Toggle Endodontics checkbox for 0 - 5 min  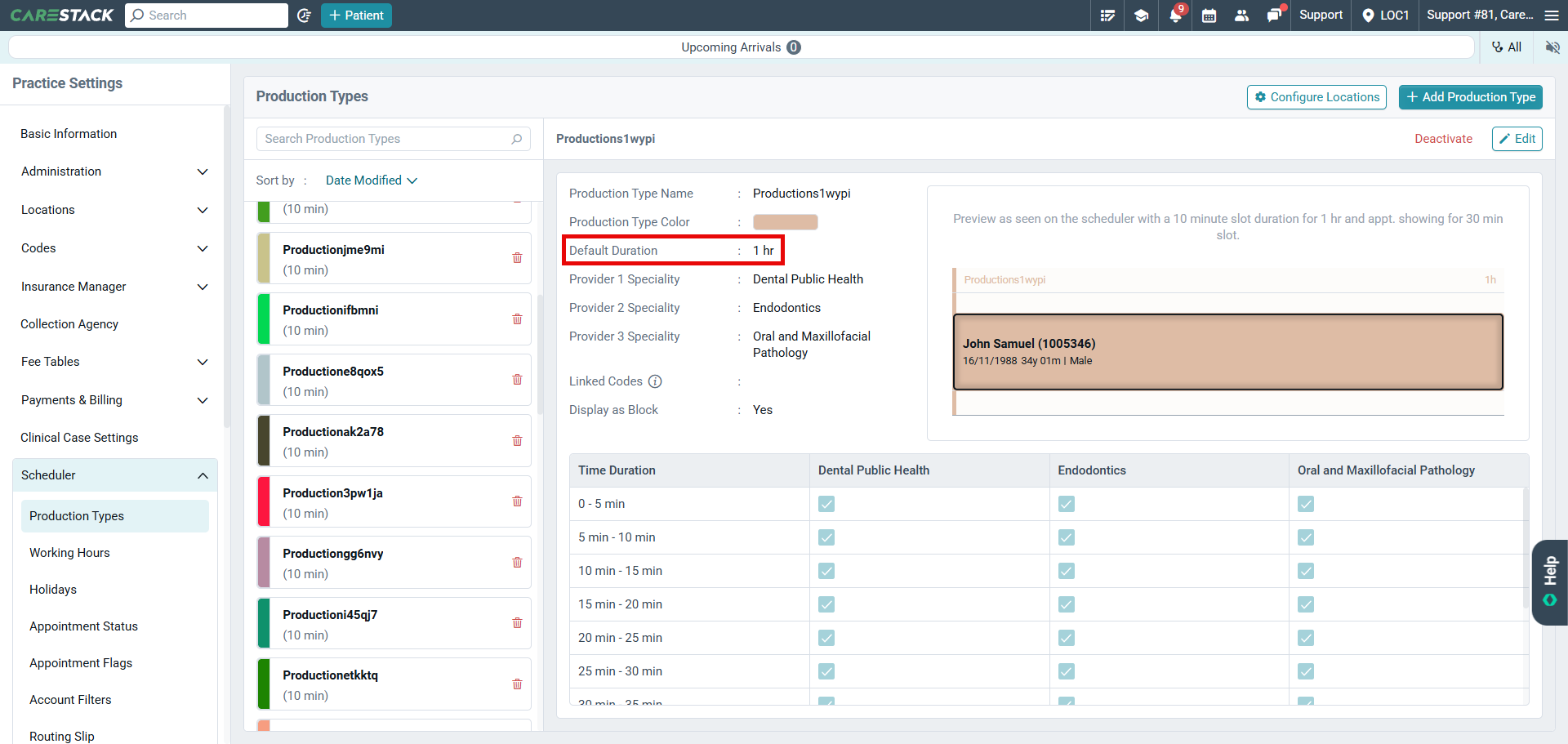point(1067,504)
